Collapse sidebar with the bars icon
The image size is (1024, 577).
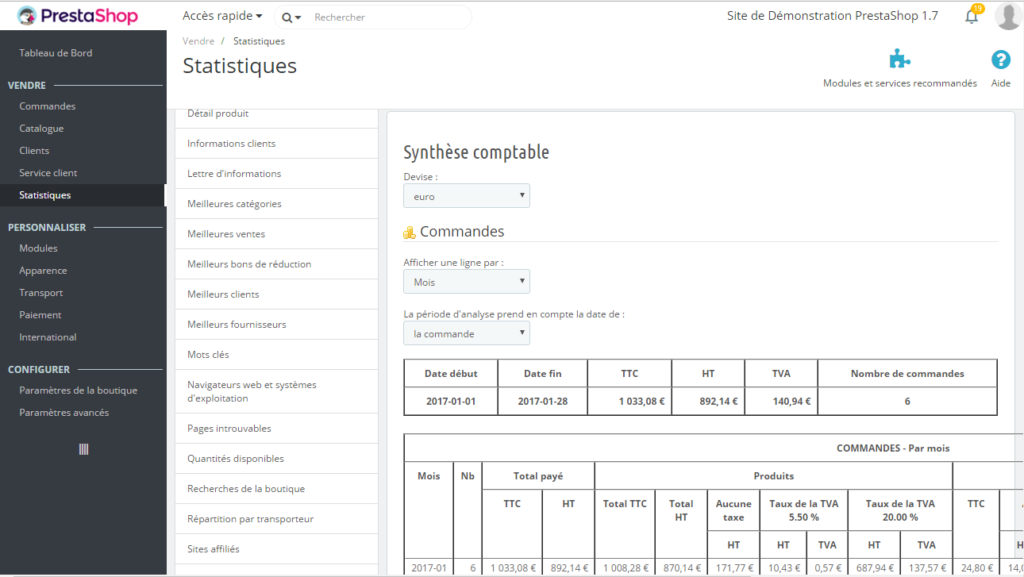click(x=84, y=449)
